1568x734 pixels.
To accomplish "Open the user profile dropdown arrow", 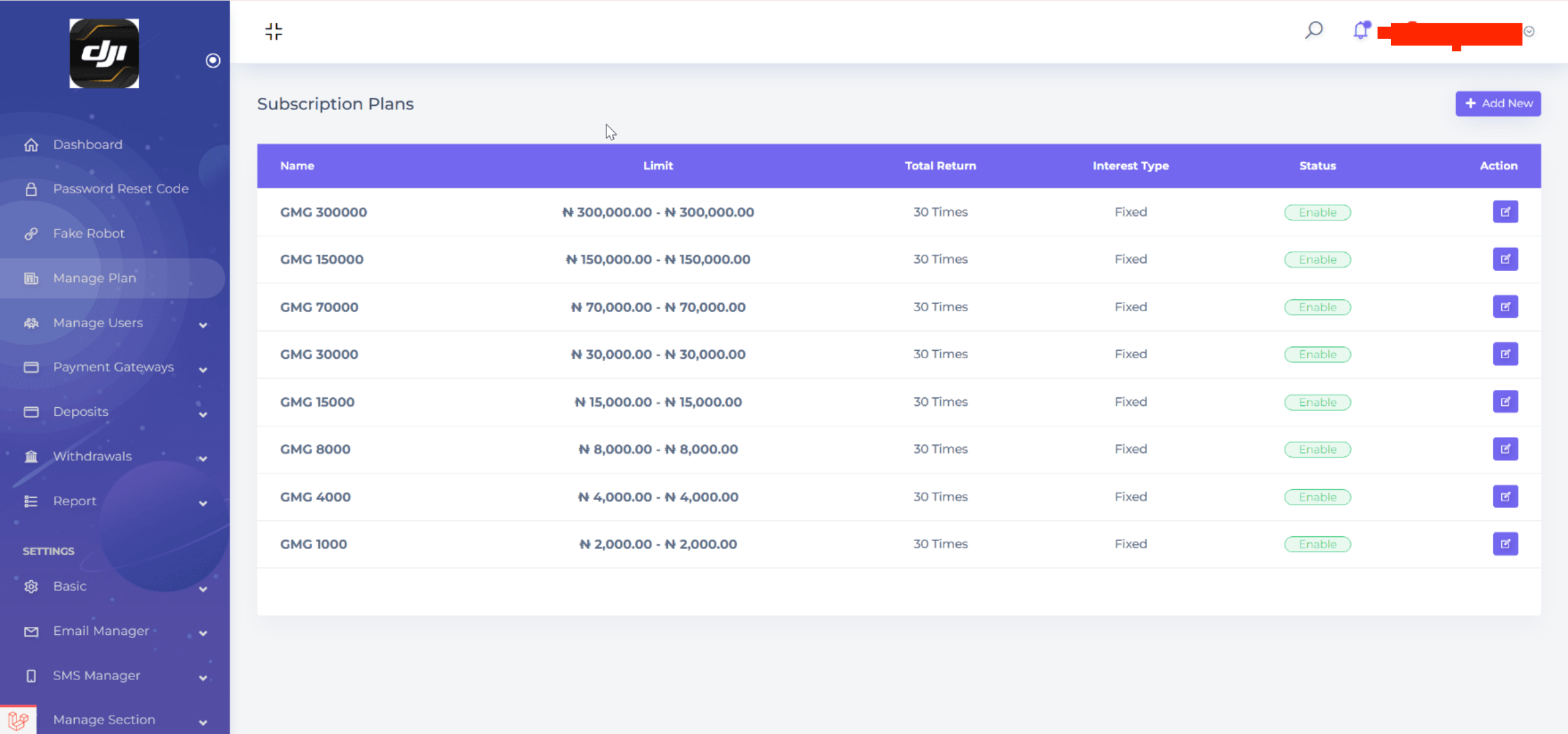I will [1529, 31].
